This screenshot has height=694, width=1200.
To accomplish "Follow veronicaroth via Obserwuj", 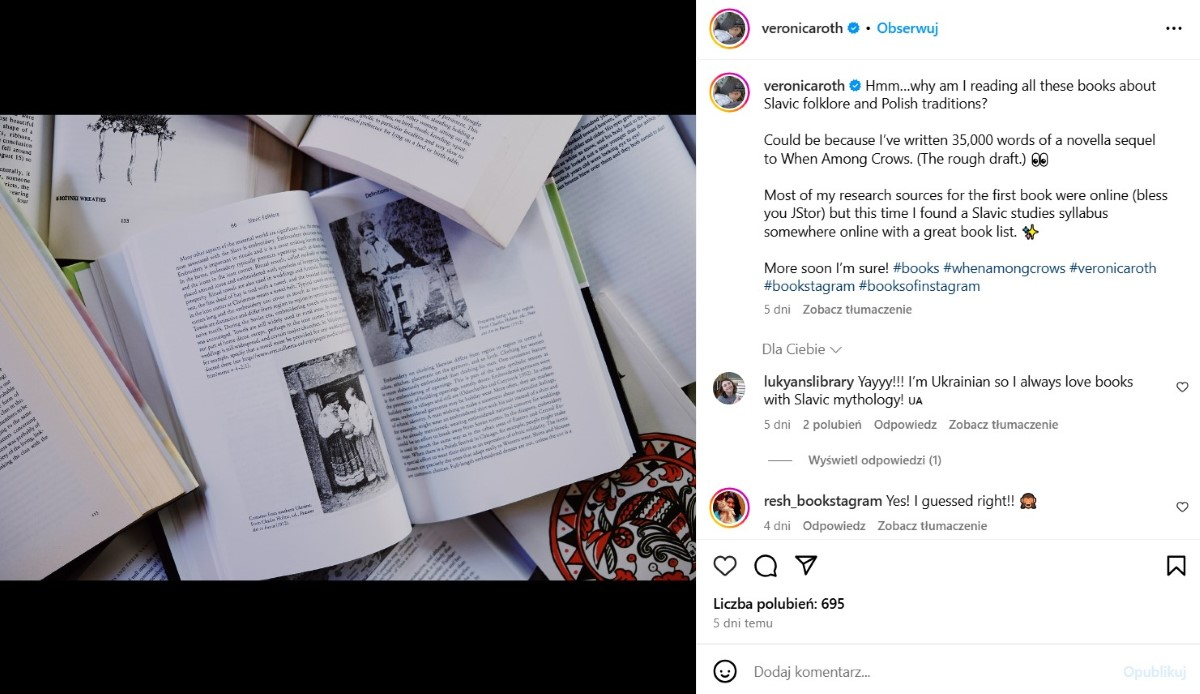I will [907, 28].
